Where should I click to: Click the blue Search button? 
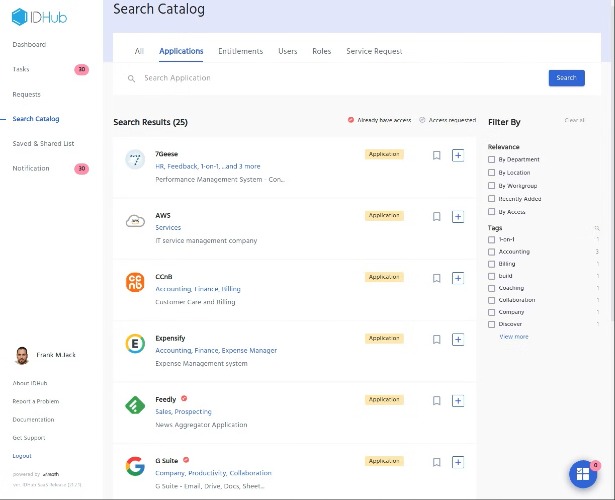pyautogui.click(x=567, y=78)
